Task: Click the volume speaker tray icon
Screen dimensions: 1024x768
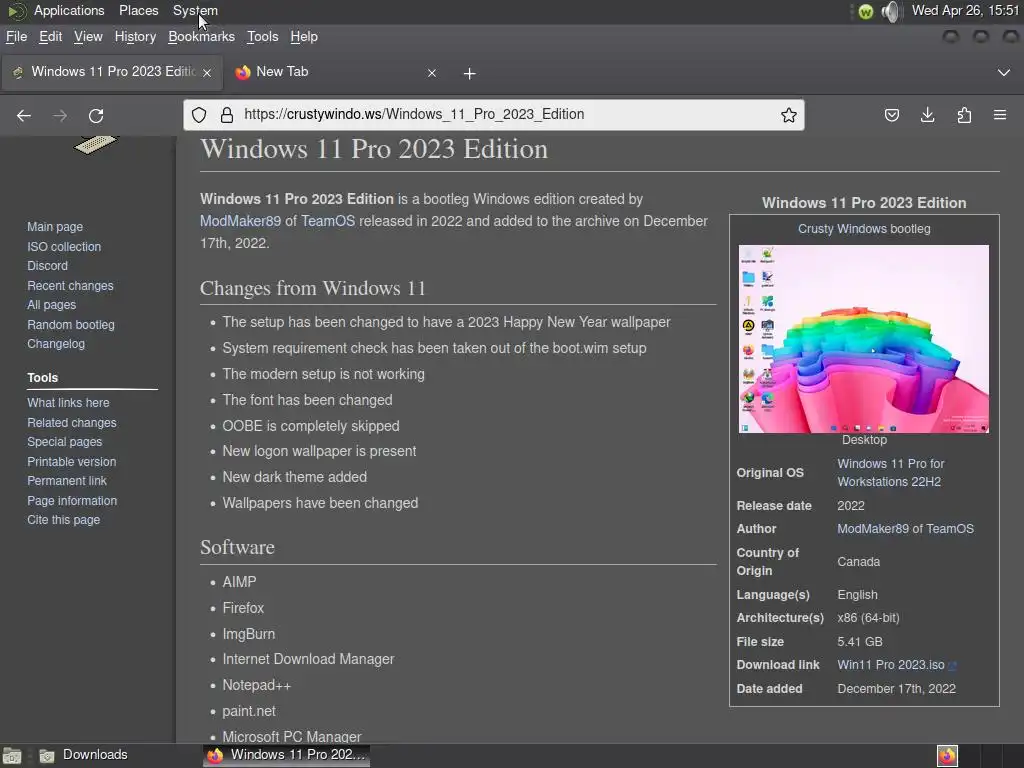Action: point(891,11)
